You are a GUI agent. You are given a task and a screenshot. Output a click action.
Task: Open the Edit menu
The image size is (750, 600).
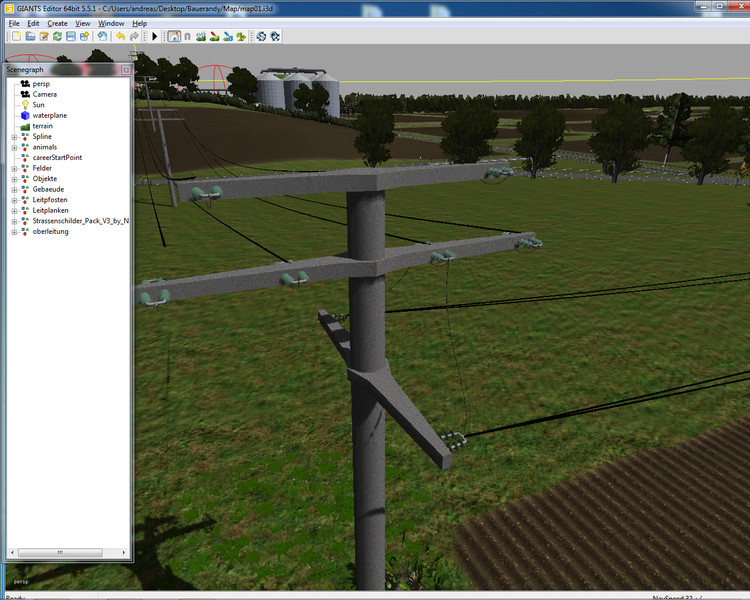point(33,23)
